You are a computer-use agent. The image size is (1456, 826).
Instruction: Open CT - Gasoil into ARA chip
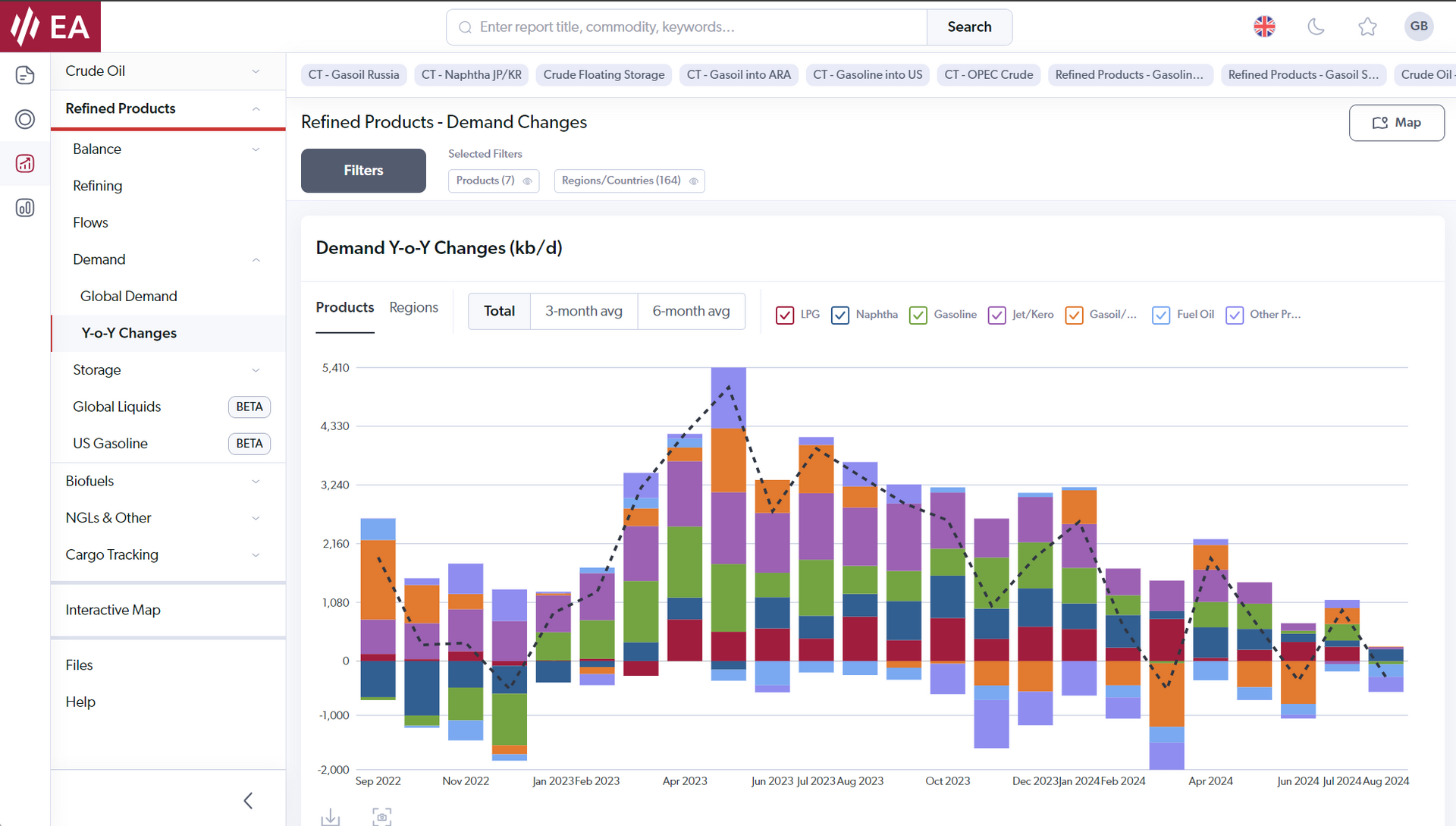[739, 75]
